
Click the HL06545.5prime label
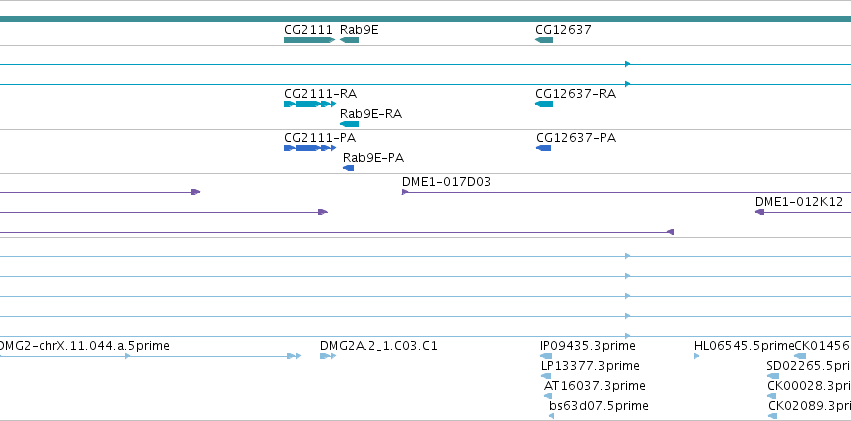pos(744,346)
